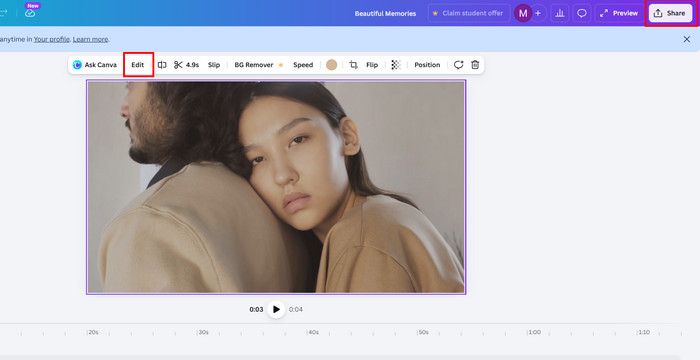Click the 20s timeline ruler mark

coord(92,332)
